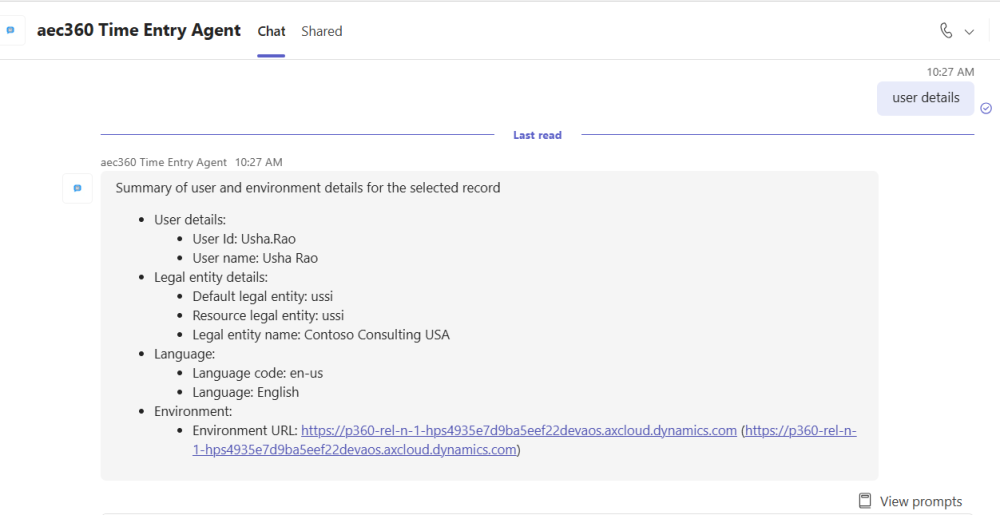The image size is (1000, 515).
Task: Click the 10:27 AM timestamp above the sent message
Action: click(x=950, y=72)
